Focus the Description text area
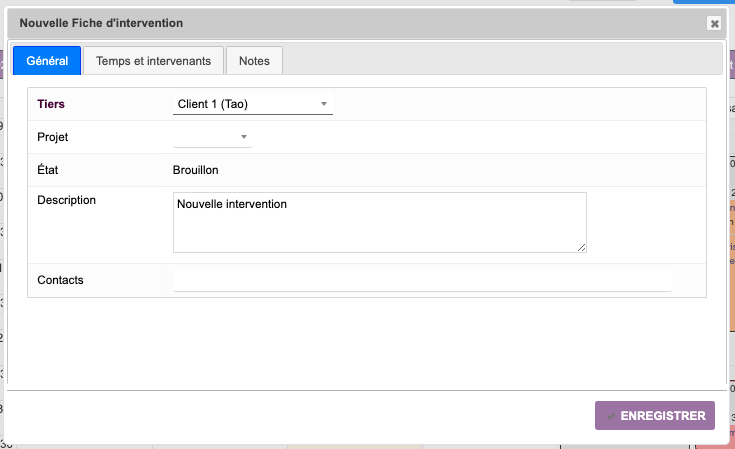735x449 pixels. (x=379, y=222)
